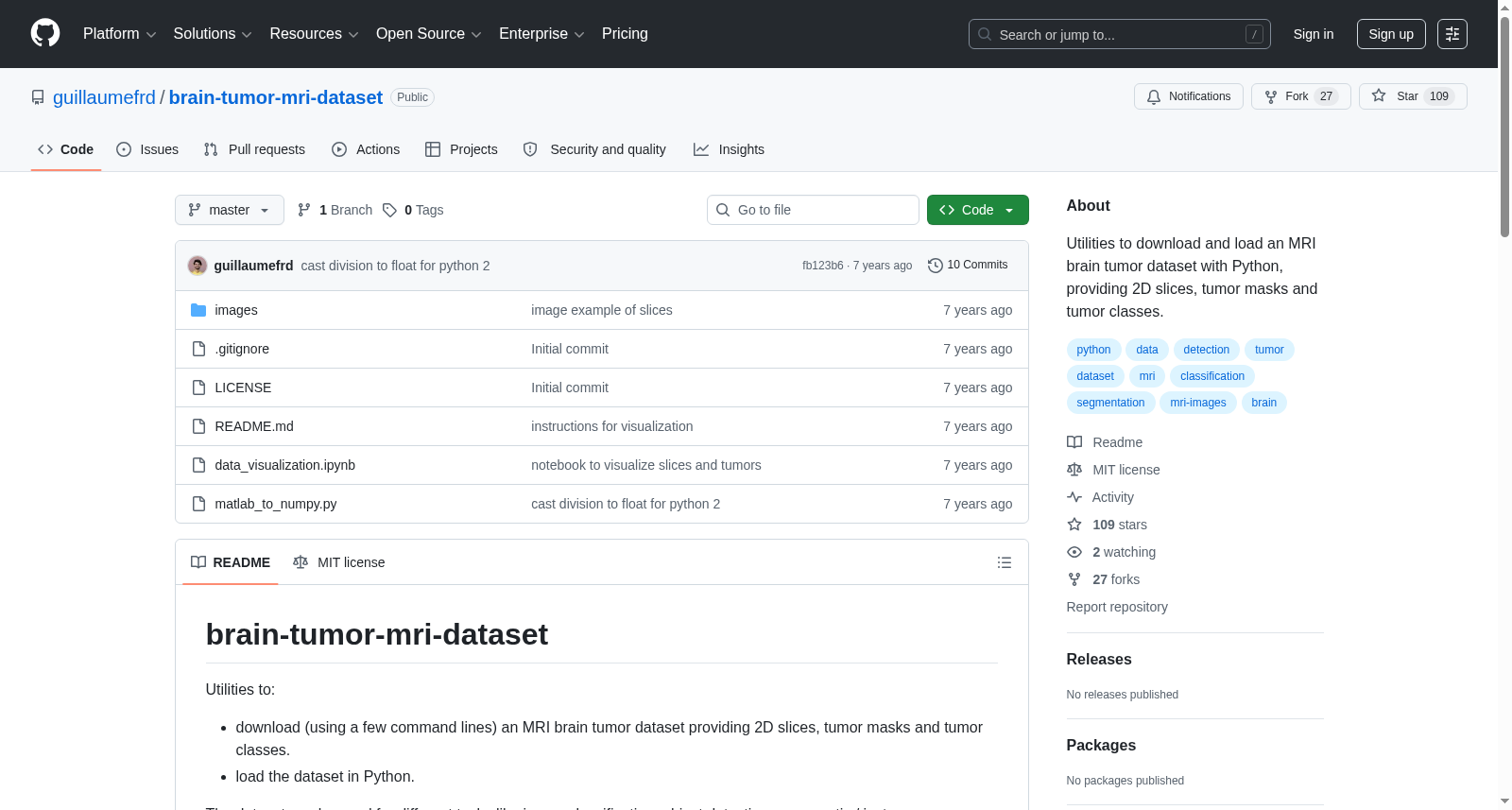Open the Open Source menu
1512x810 pixels.
click(429, 34)
